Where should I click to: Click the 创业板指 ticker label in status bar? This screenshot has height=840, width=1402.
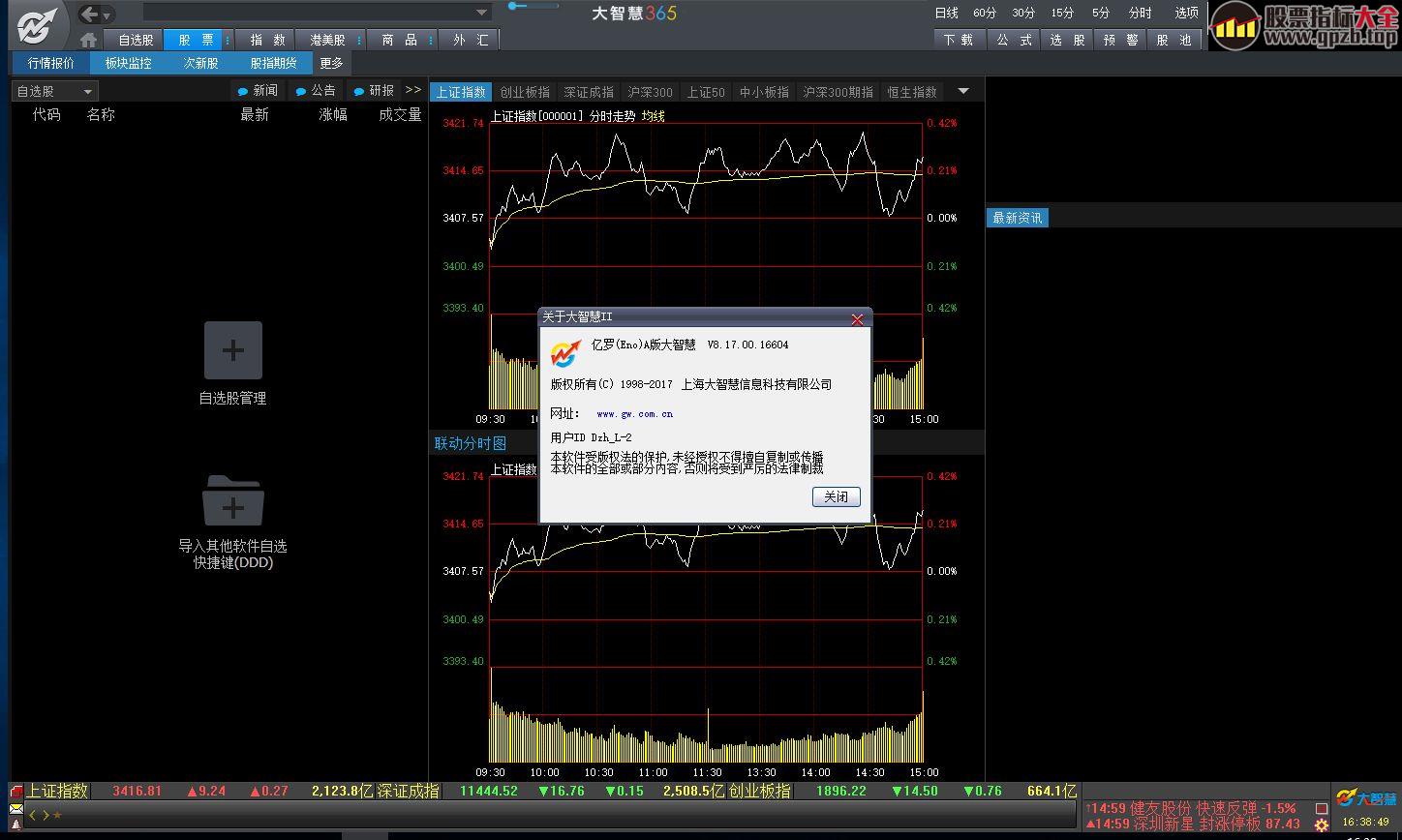pos(760,791)
